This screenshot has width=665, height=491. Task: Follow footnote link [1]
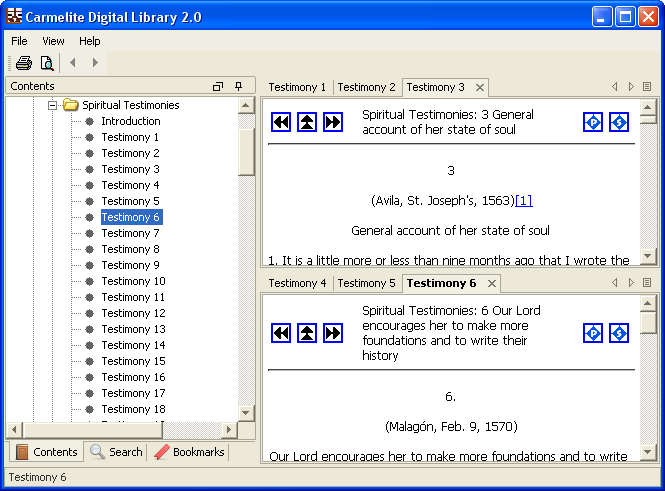coord(523,200)
